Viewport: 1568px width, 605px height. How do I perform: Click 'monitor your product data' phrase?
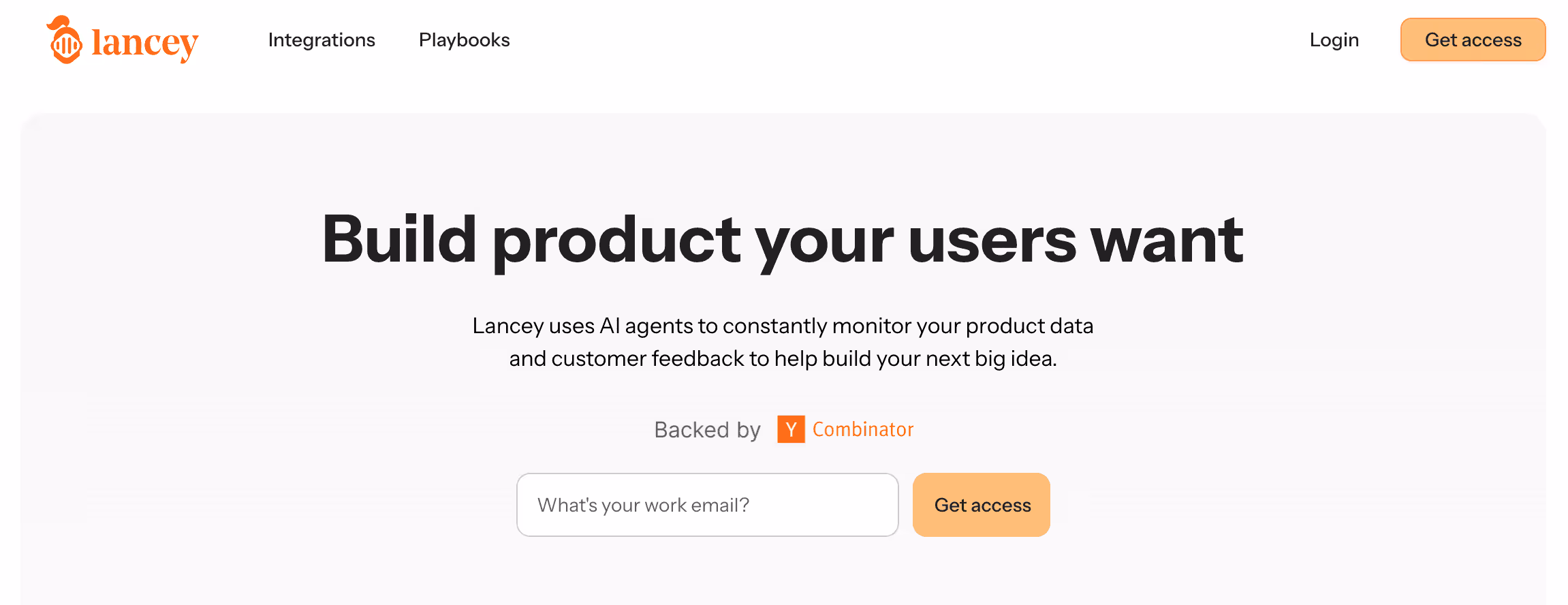[x=962, y=326]
